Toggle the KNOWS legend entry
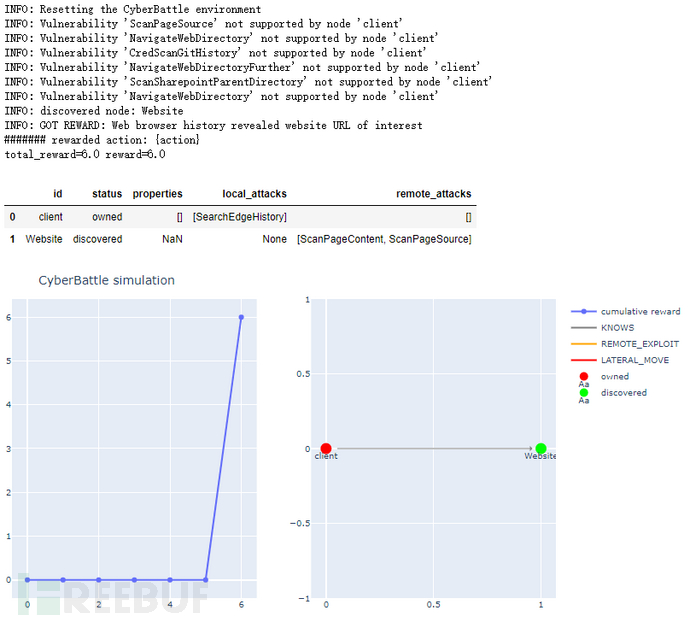The width and height of the screenshot is (690, 622). (602, 328)
